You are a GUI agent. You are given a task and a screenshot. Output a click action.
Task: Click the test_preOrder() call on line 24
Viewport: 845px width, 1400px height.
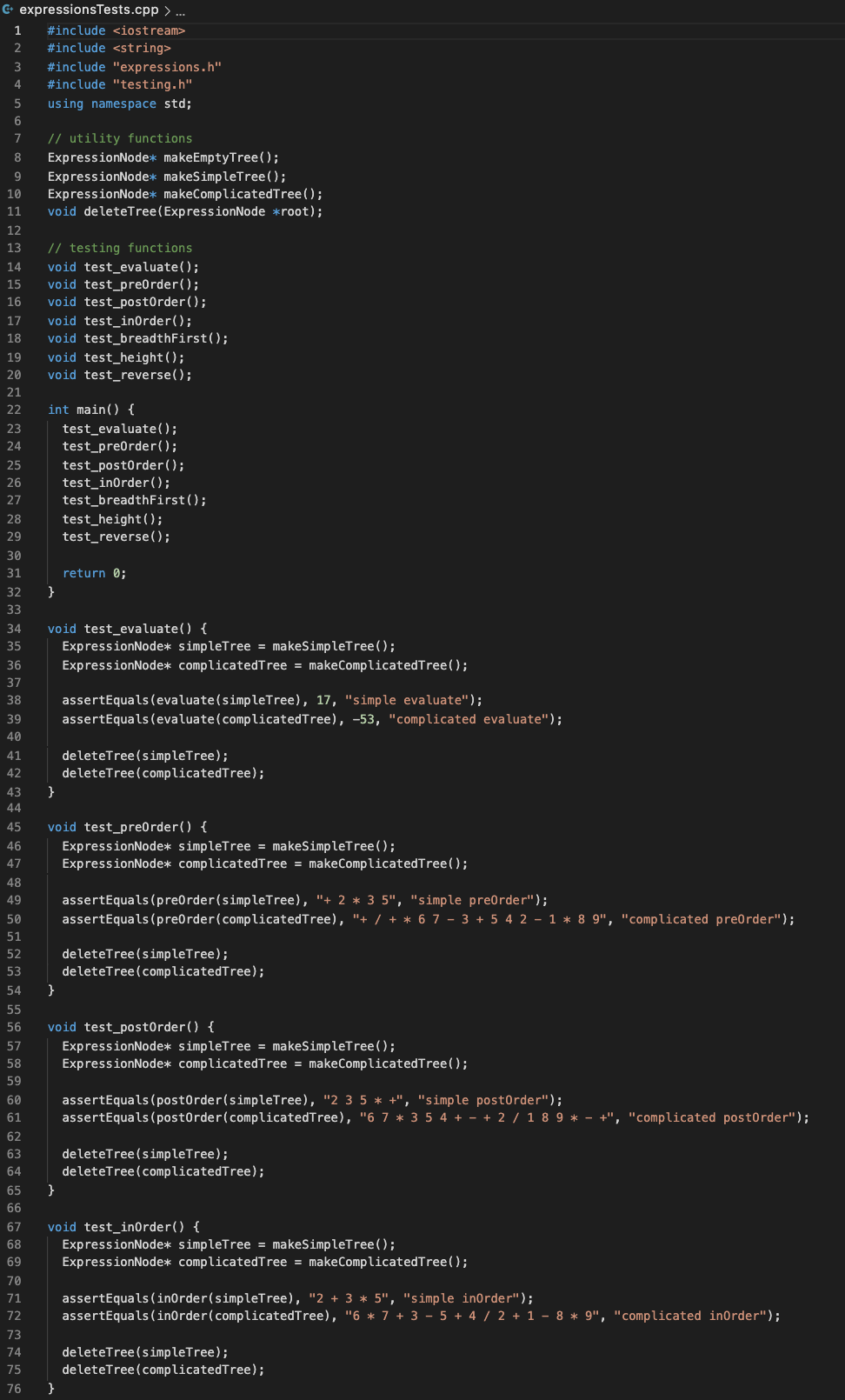(x=120, y=446)
